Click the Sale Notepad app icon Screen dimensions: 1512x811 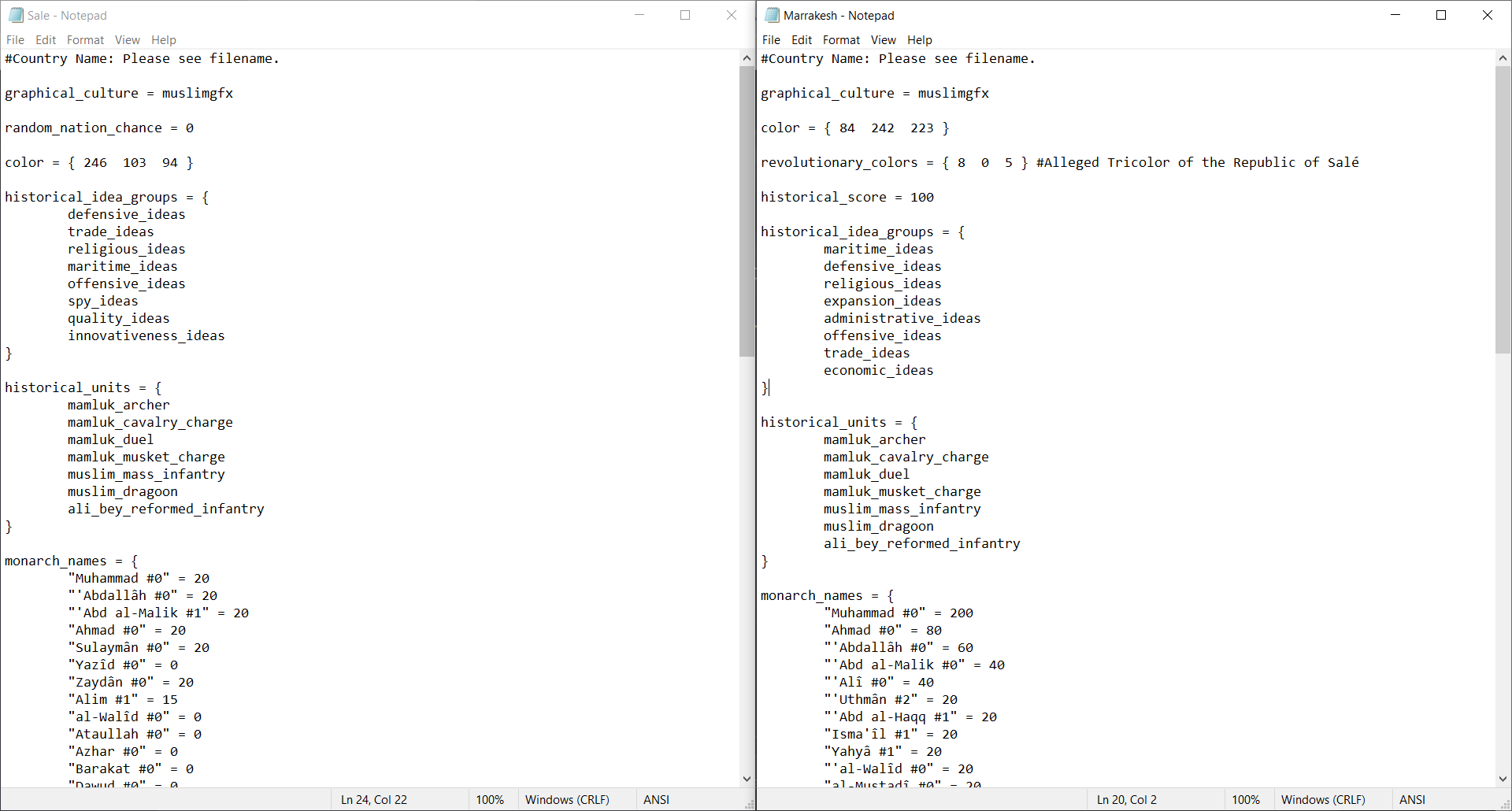point(16,15)
